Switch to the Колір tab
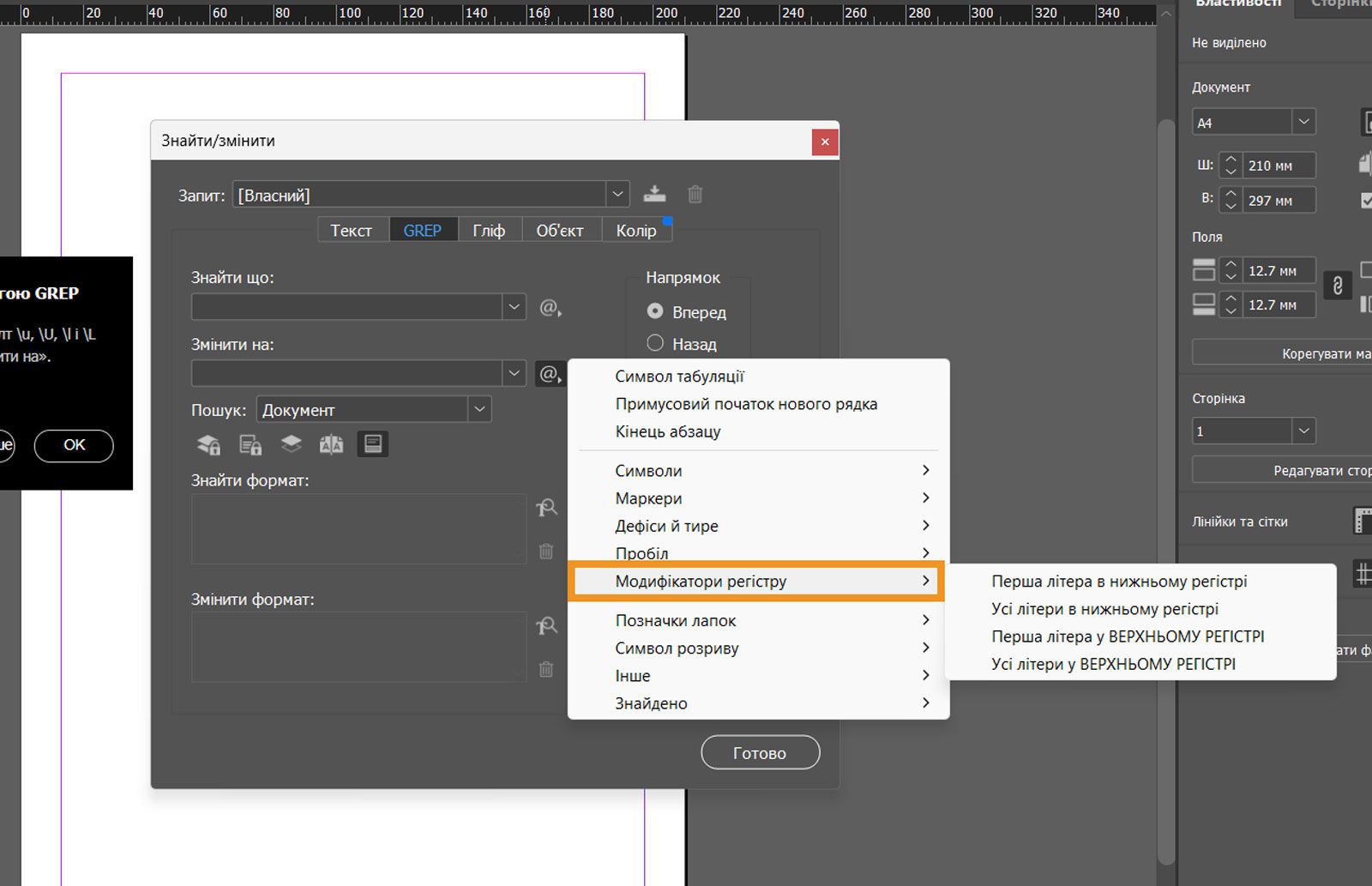The height and width of the screenshot is (886, 1372). [636, 231]
